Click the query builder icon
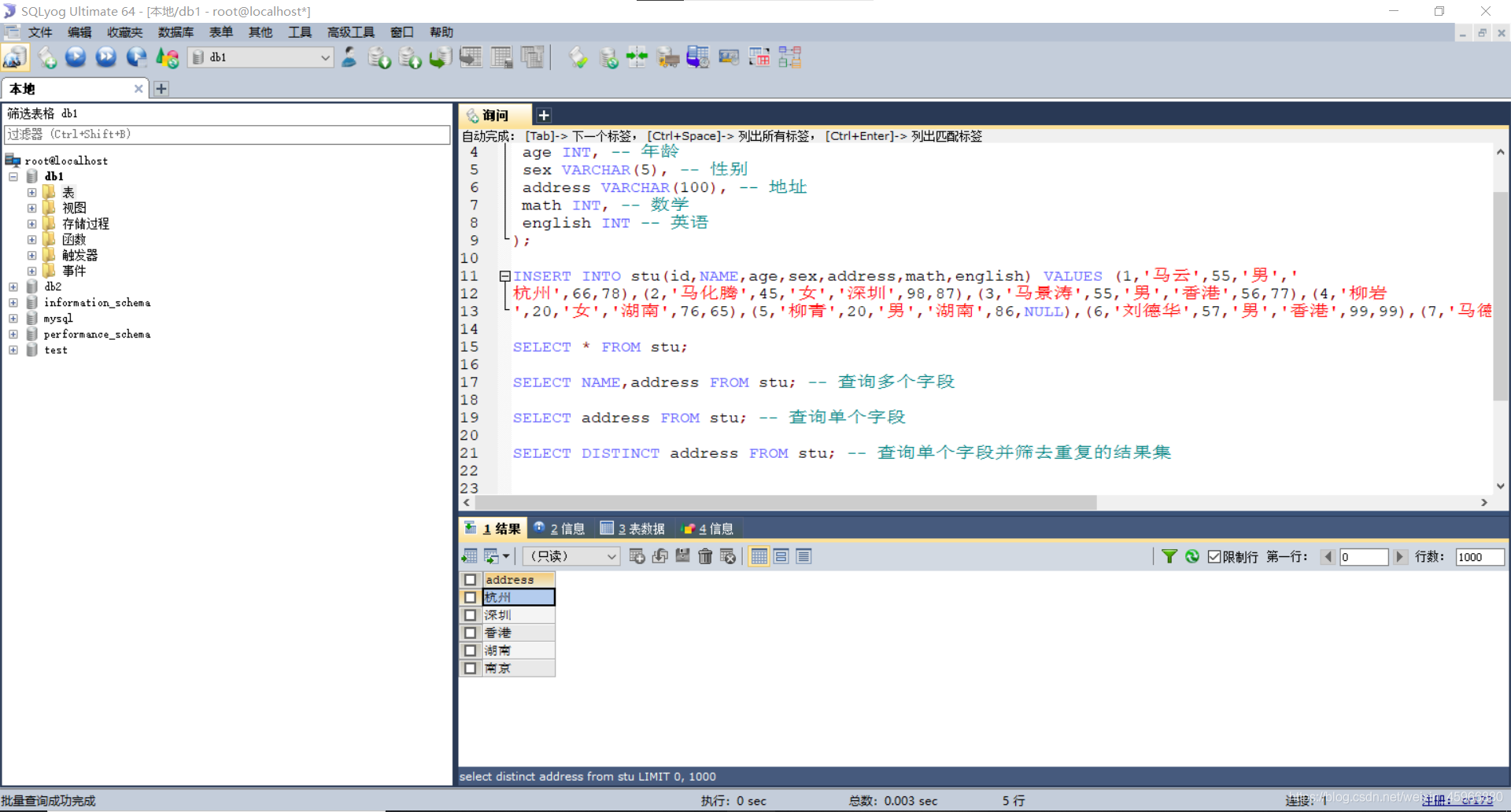The height and width of the screenshot is (812, 1511). point(759,57)
